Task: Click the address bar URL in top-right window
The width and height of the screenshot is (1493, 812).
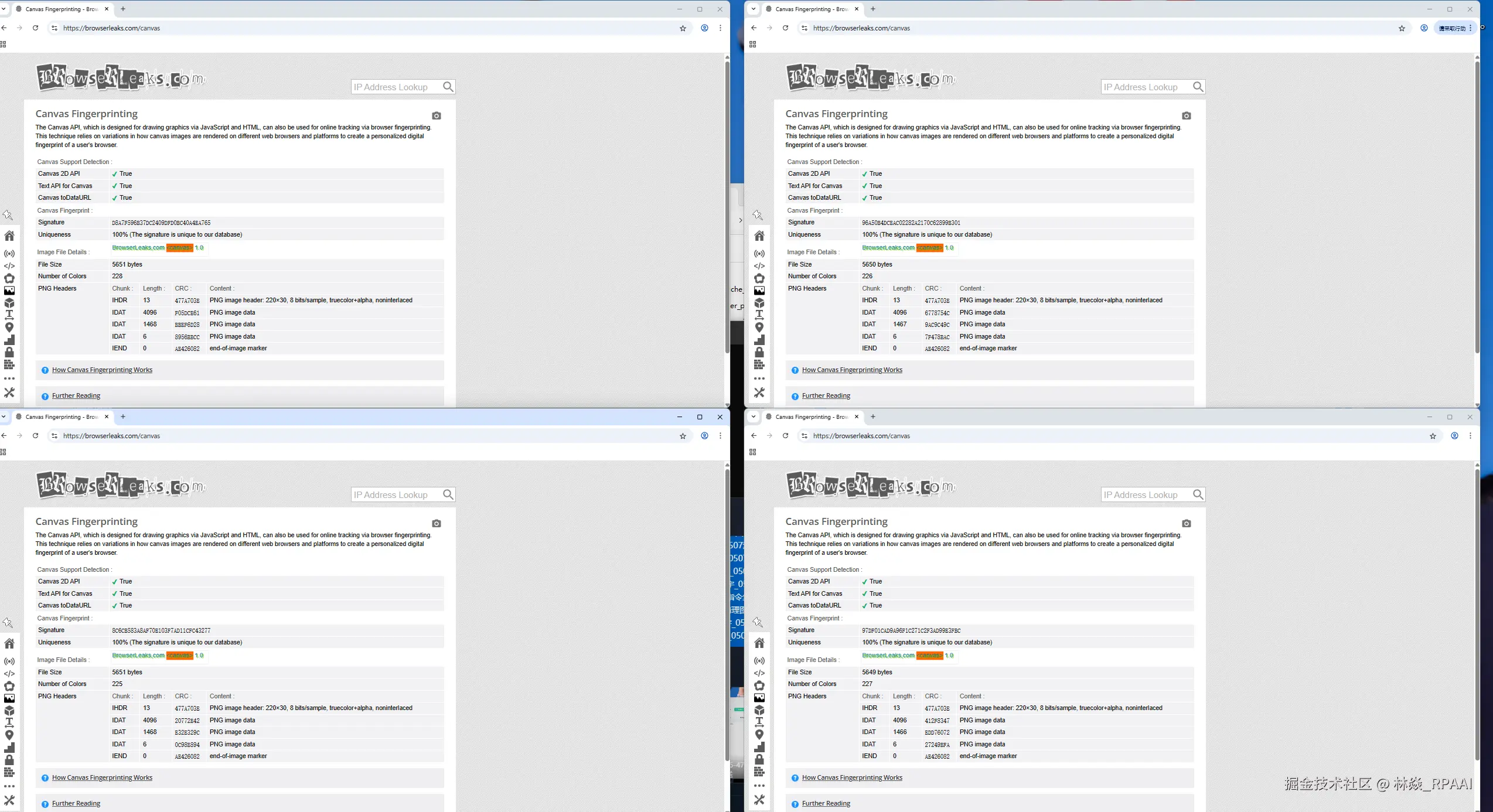Action: (861, 28)
